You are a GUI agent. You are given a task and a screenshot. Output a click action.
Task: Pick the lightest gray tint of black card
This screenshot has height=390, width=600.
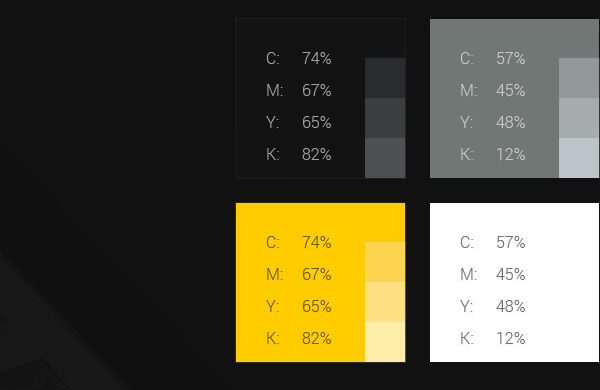point(385,158)
